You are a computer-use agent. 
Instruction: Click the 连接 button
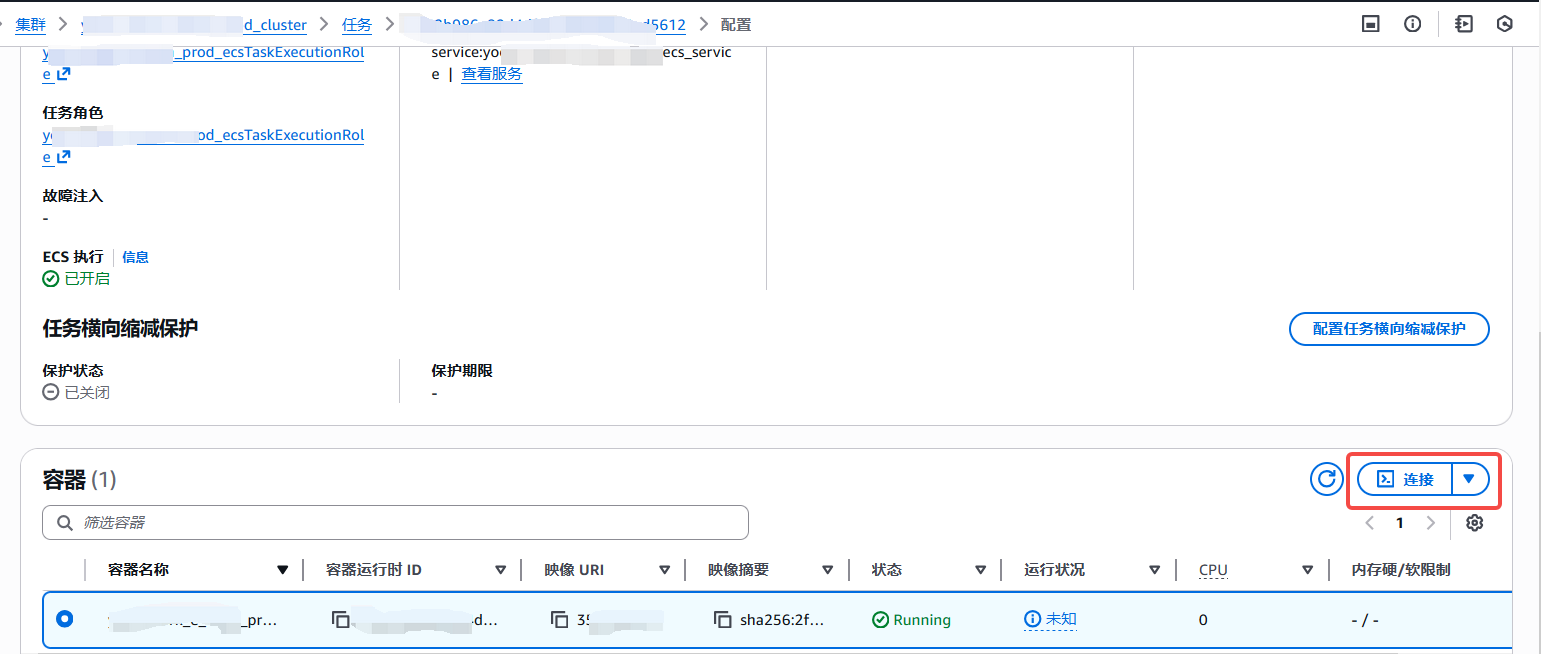click(1405, 479)
